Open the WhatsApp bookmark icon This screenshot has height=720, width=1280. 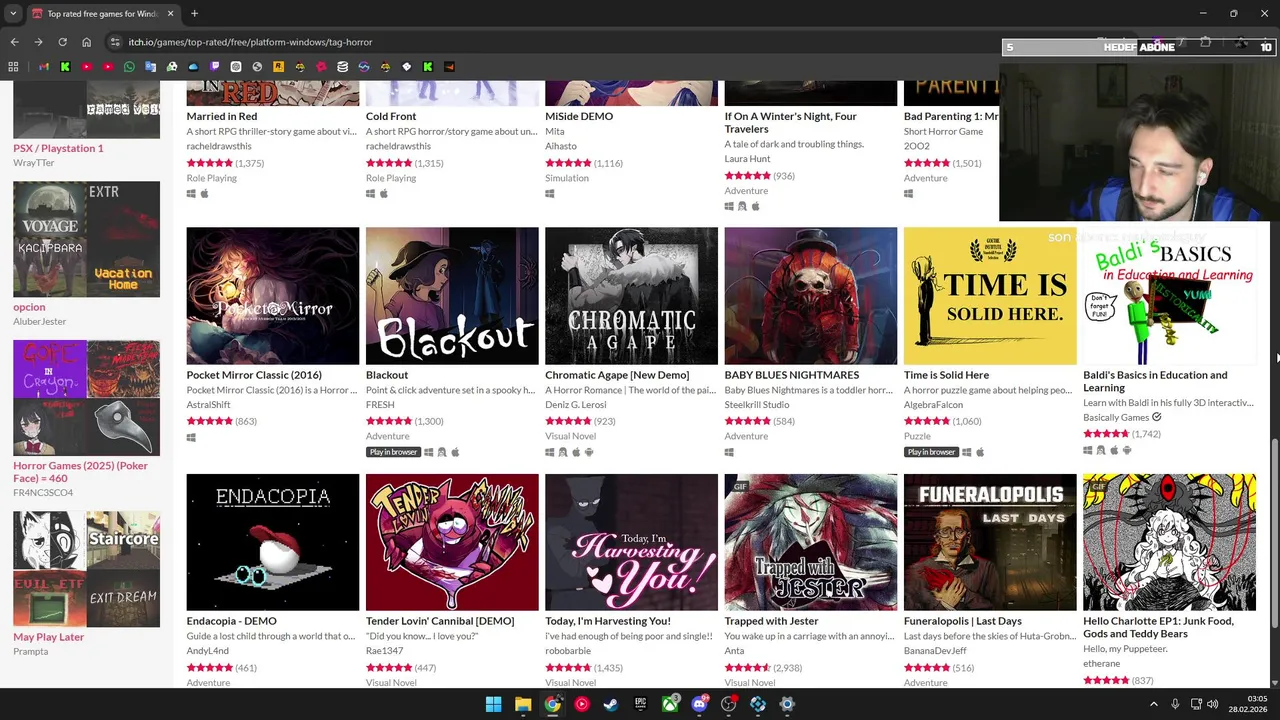pyautogui.click(x=129, y=67)
